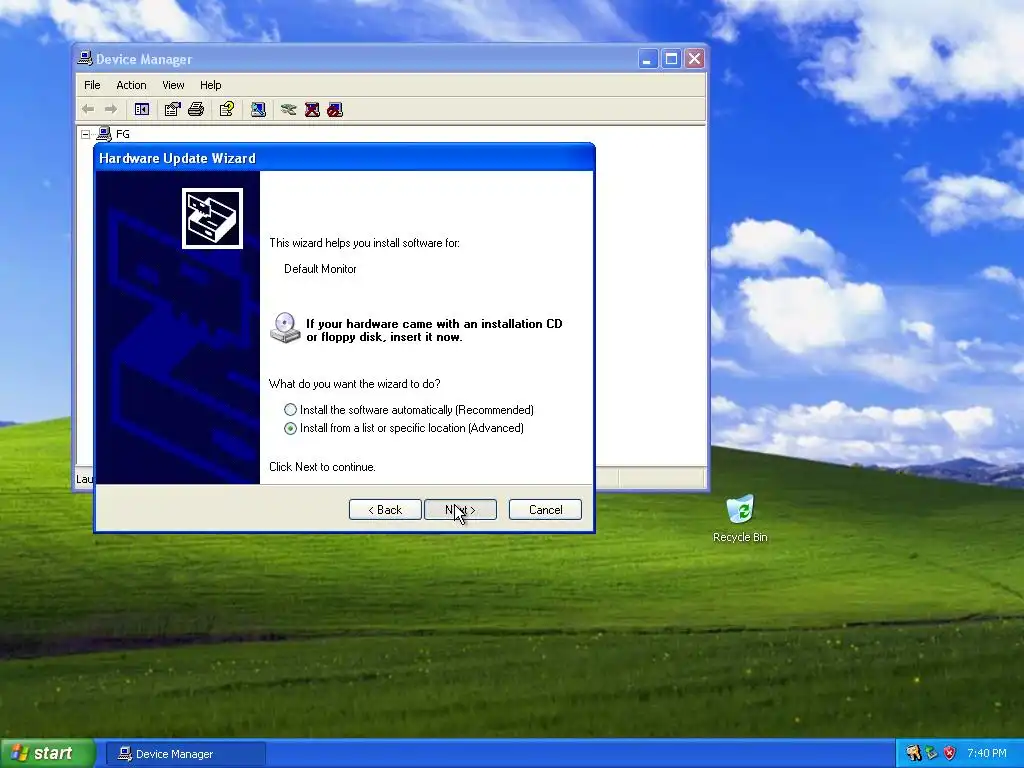
Task: Select Install from a list or specific location
Action: pyautogui.click(x=404, y=428)
